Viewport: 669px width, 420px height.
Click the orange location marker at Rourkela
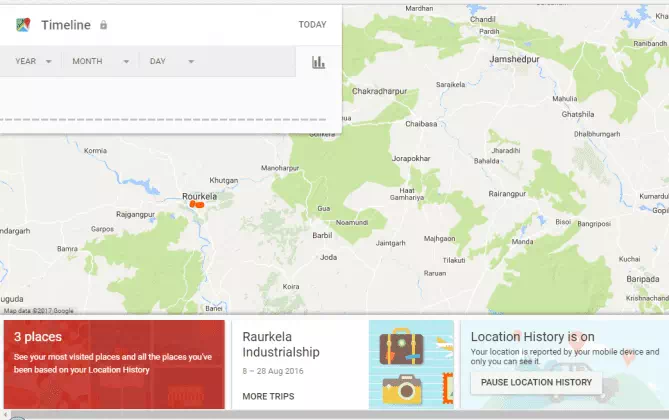(x=197, y=204)
